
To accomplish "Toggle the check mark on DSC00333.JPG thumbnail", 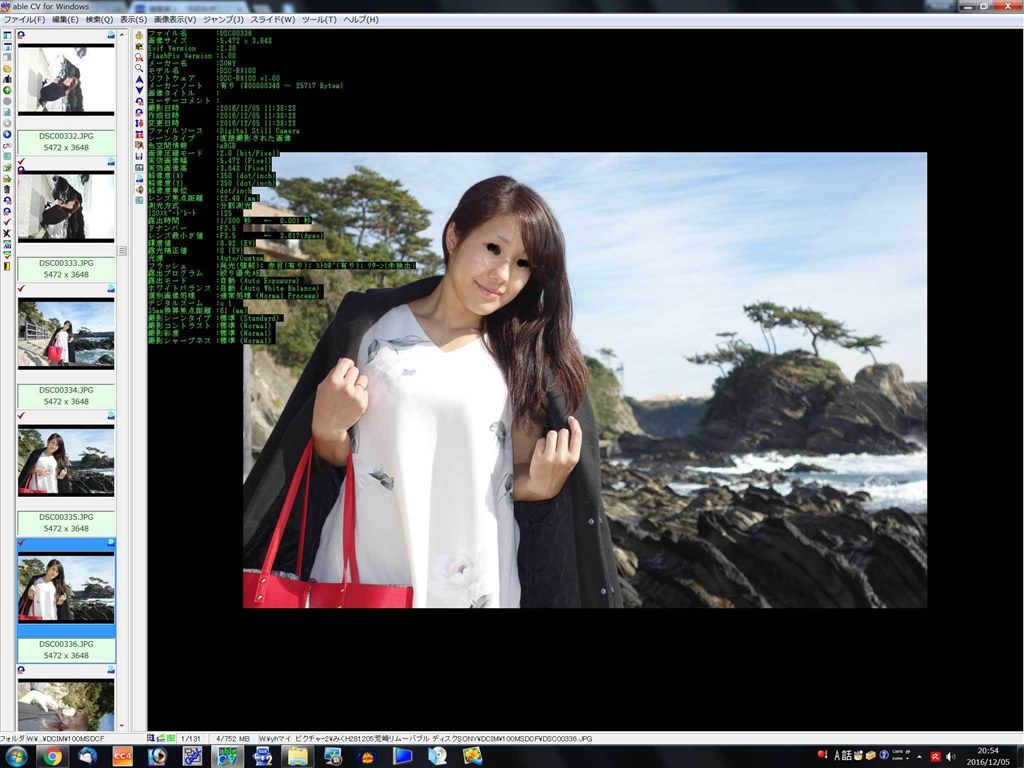I will coord(22,161).
